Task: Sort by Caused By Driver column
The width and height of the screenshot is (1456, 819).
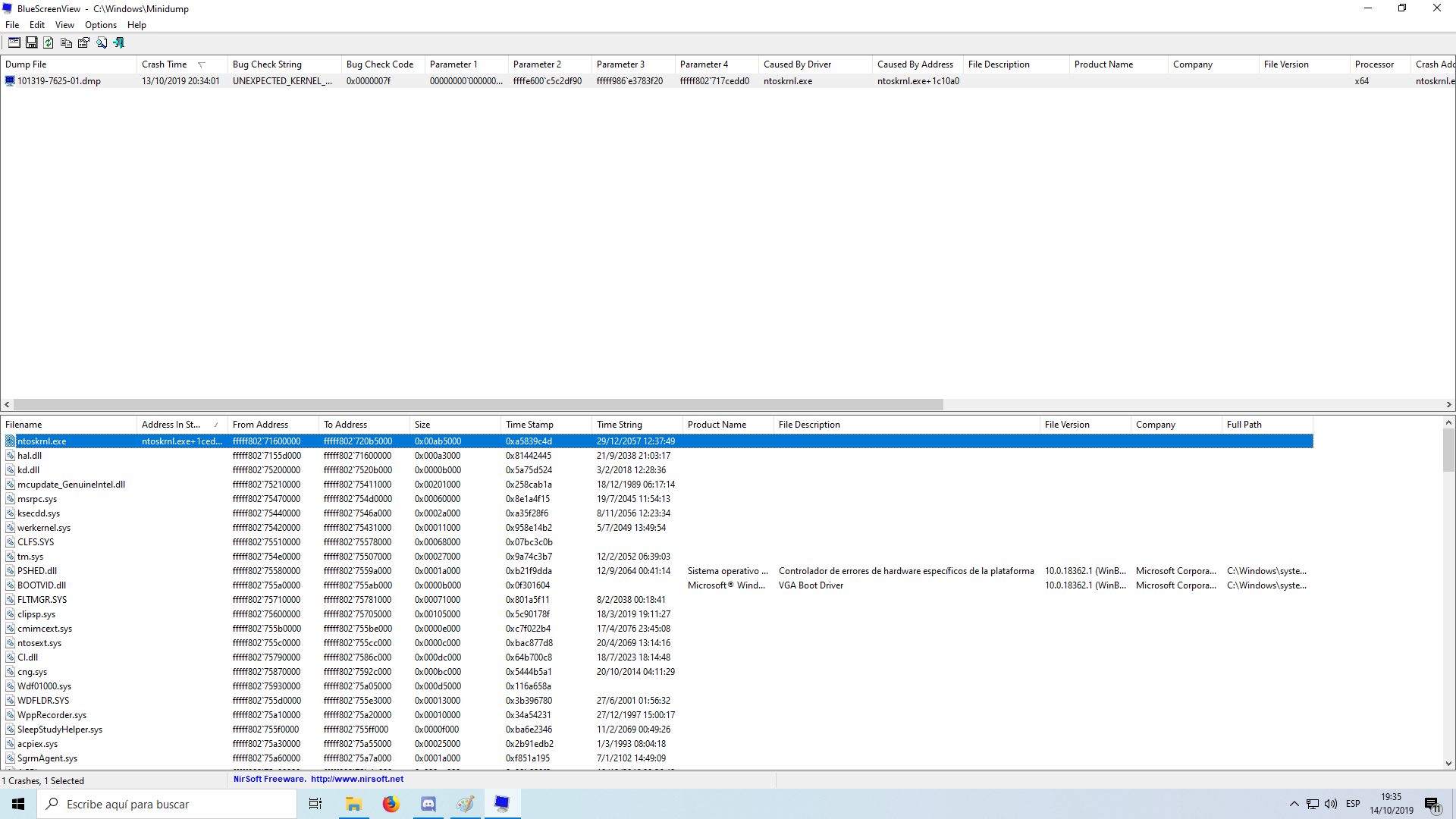Action: click(815, 64)
